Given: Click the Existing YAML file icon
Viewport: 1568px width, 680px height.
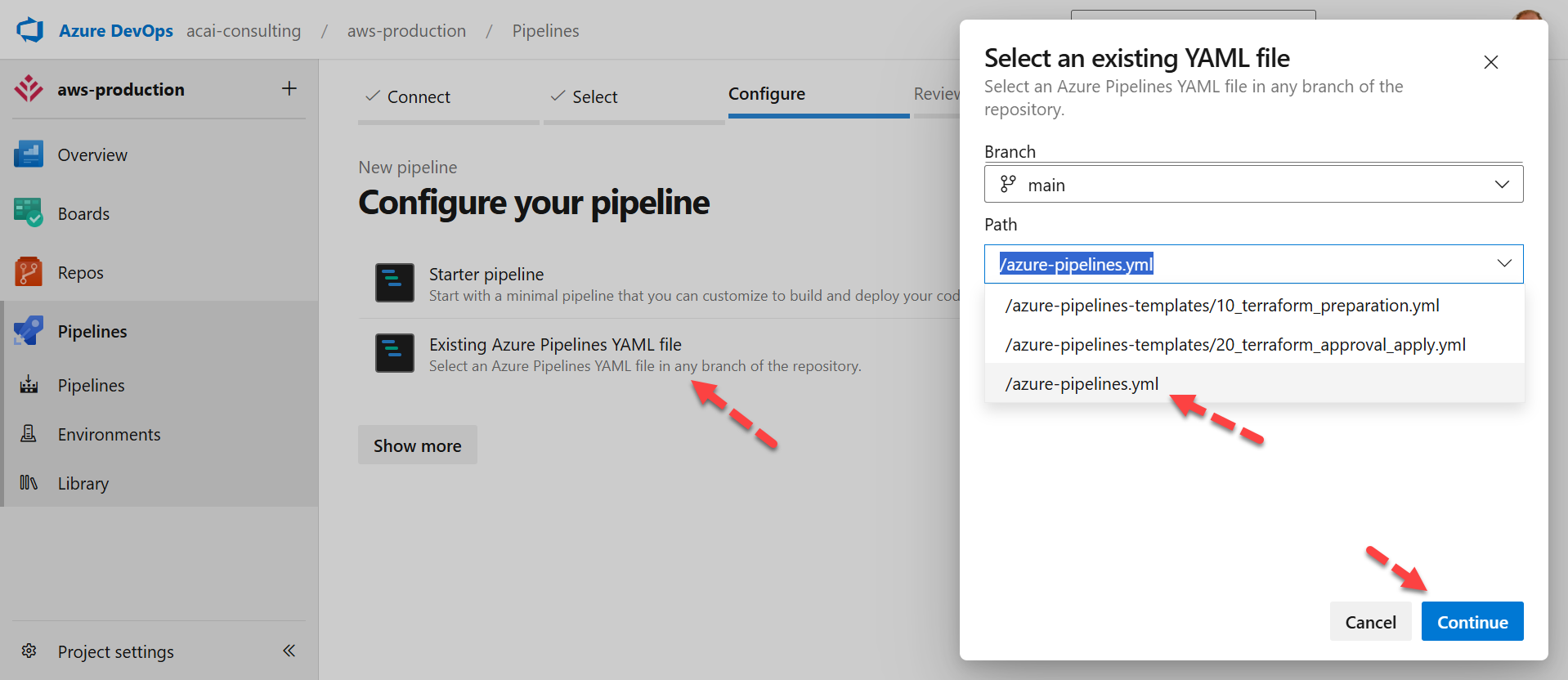Looking at the screenshot, I should (395, 353).
